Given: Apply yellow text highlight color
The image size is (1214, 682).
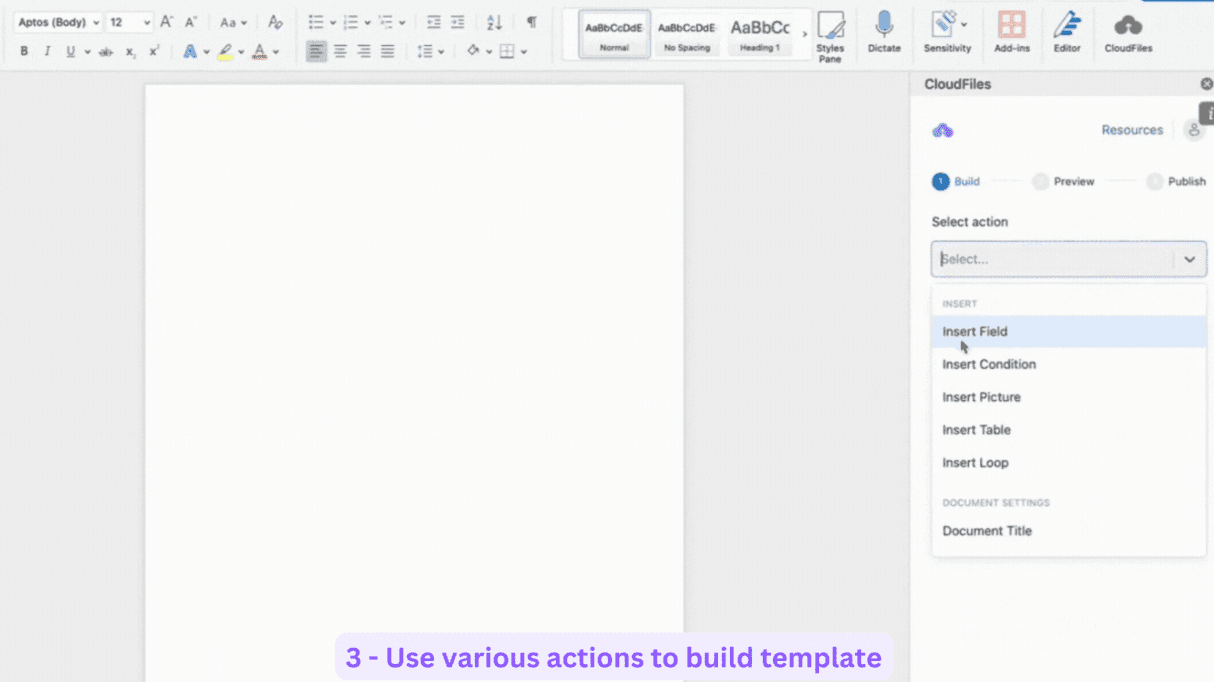Looking at the screenshot, I should coord(226,52).
